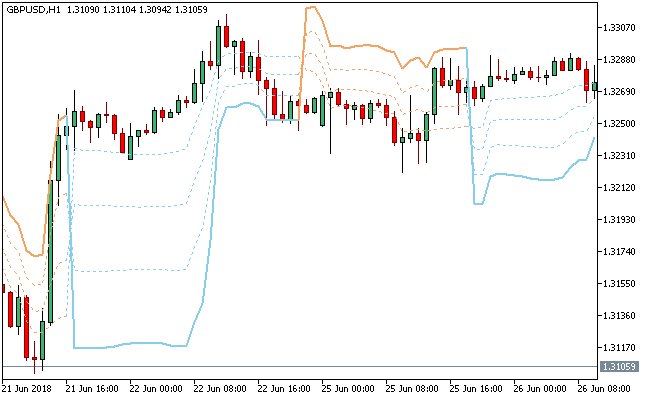
Task: Click the 22 Jun 08:00 time label
Action: point(221,388)
